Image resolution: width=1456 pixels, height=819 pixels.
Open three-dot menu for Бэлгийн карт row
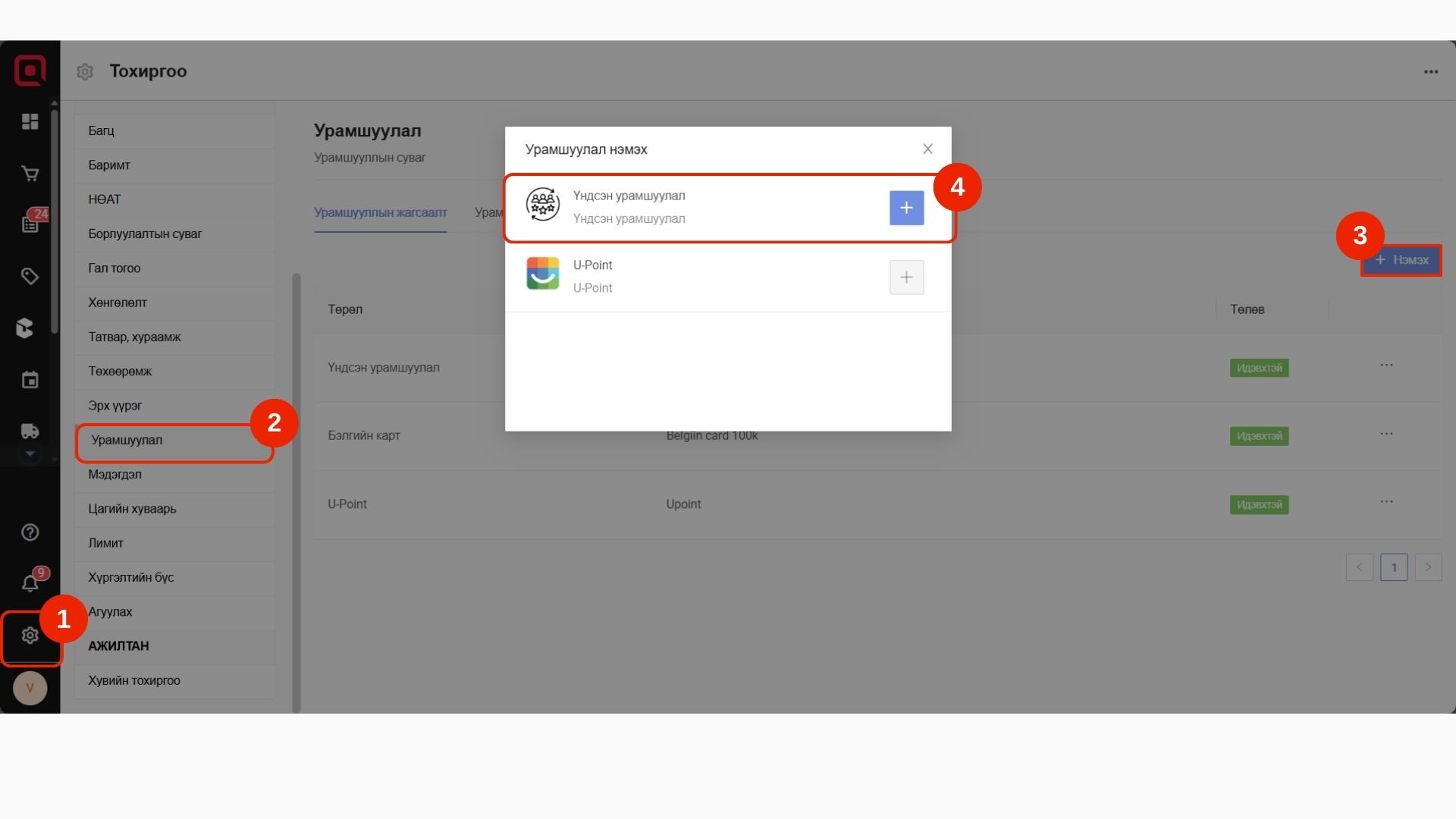tap(1386, 434)
